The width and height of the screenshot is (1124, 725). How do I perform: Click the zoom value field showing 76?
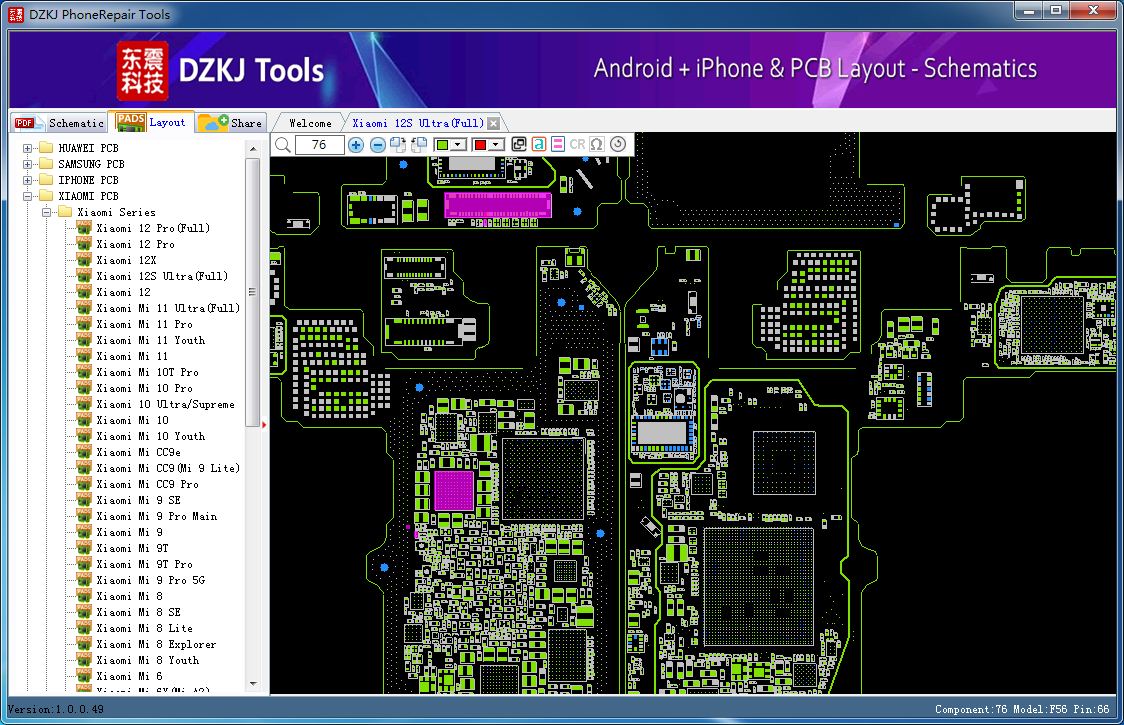pos(320,145)
